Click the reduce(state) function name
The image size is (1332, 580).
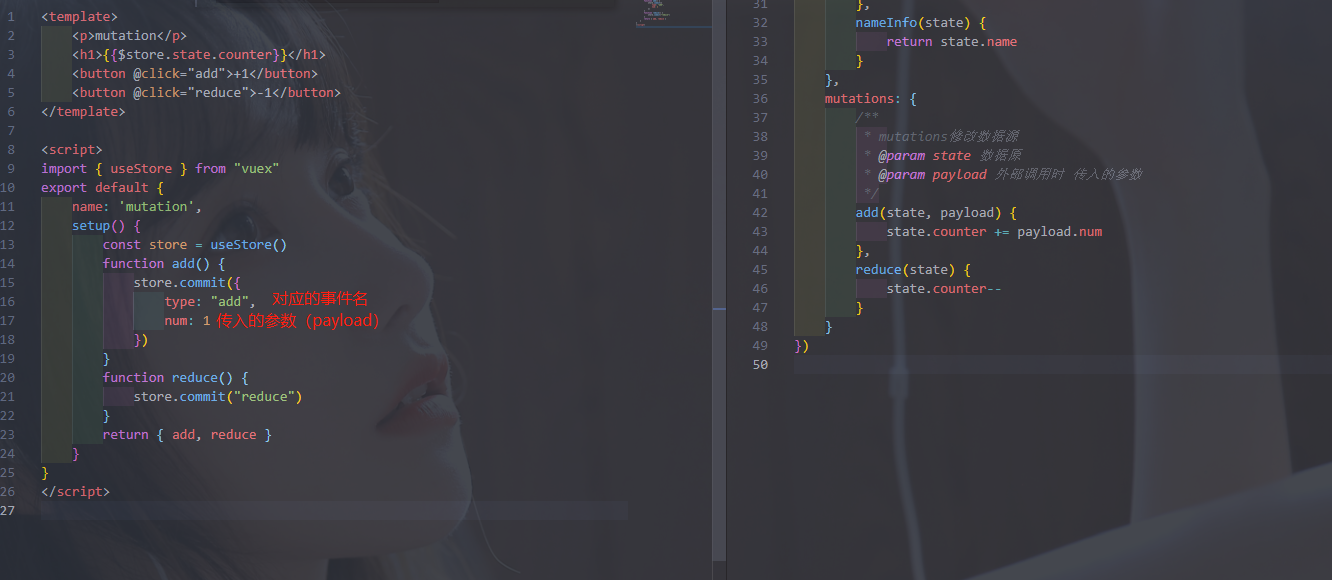click(879, 270)
